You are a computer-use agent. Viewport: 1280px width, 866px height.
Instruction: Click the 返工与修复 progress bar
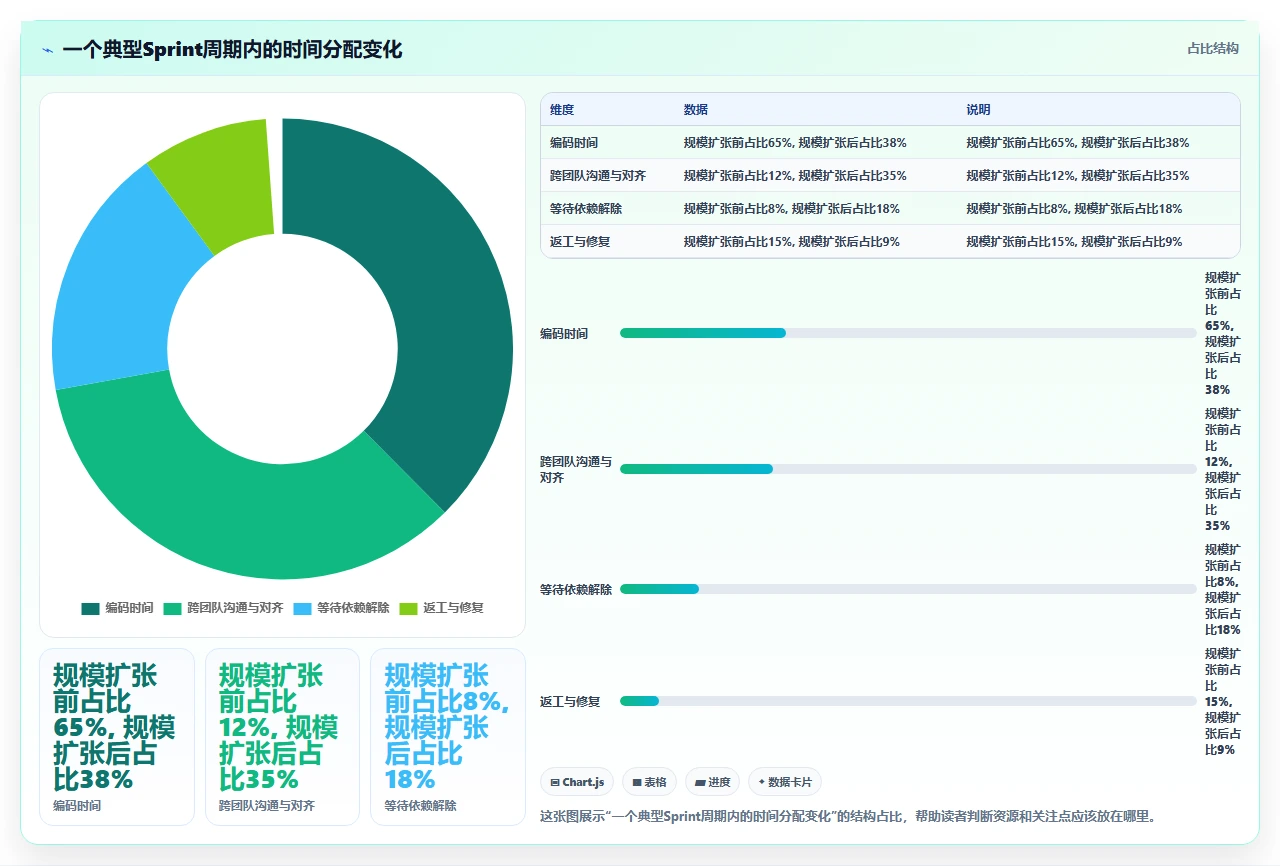[908, 701]
